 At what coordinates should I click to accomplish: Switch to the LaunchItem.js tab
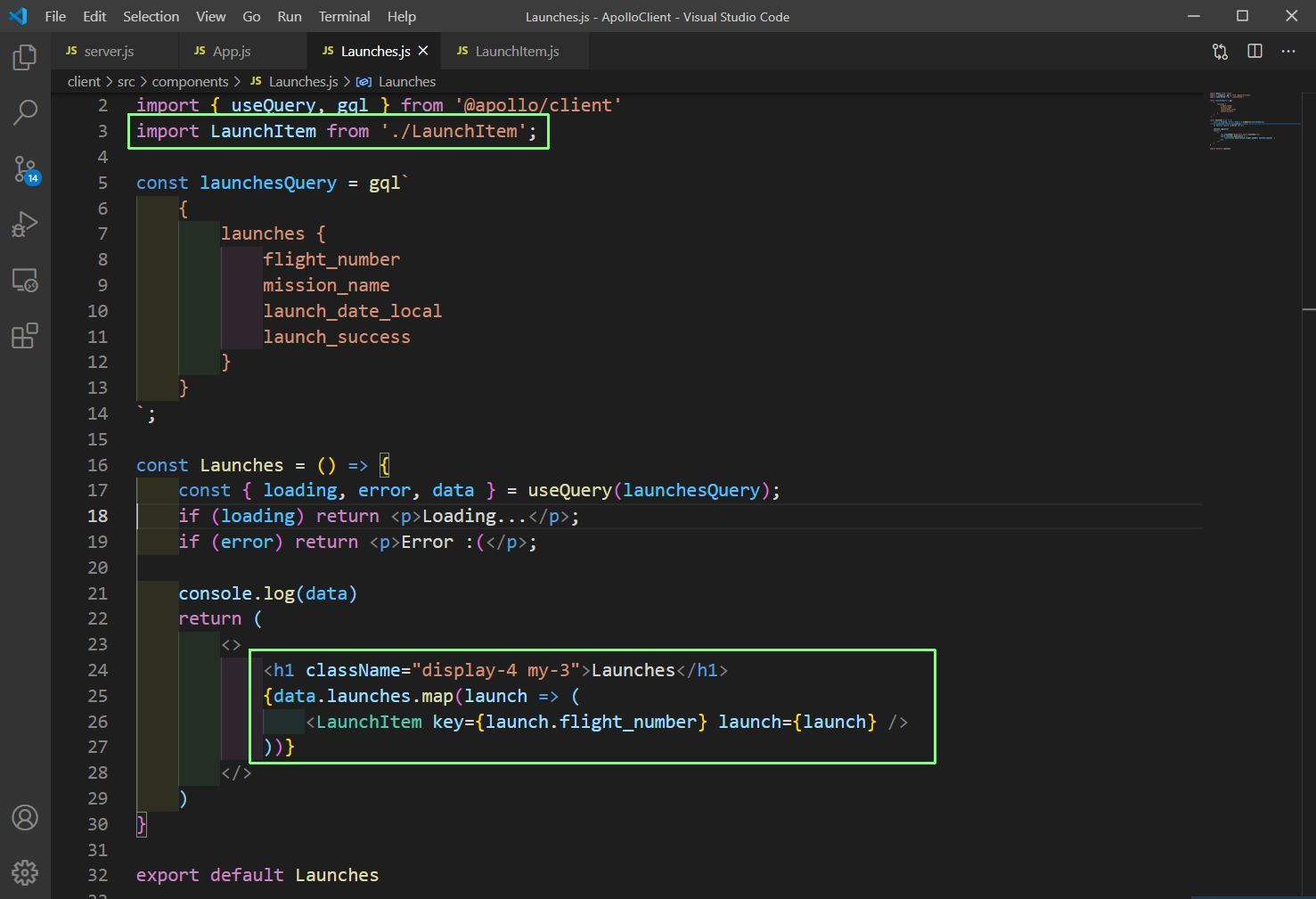click(516, 51)
